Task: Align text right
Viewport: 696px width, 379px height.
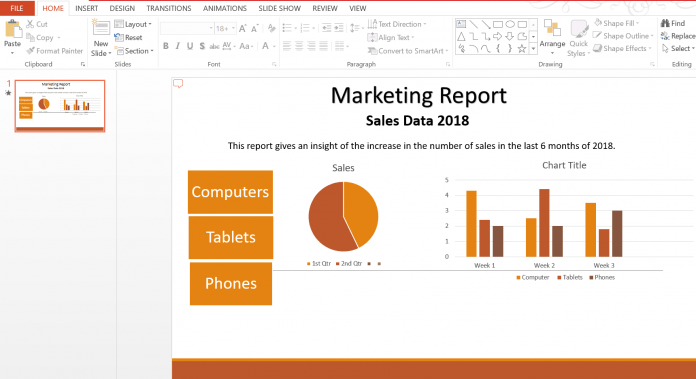Action: [x=312, y=46]
